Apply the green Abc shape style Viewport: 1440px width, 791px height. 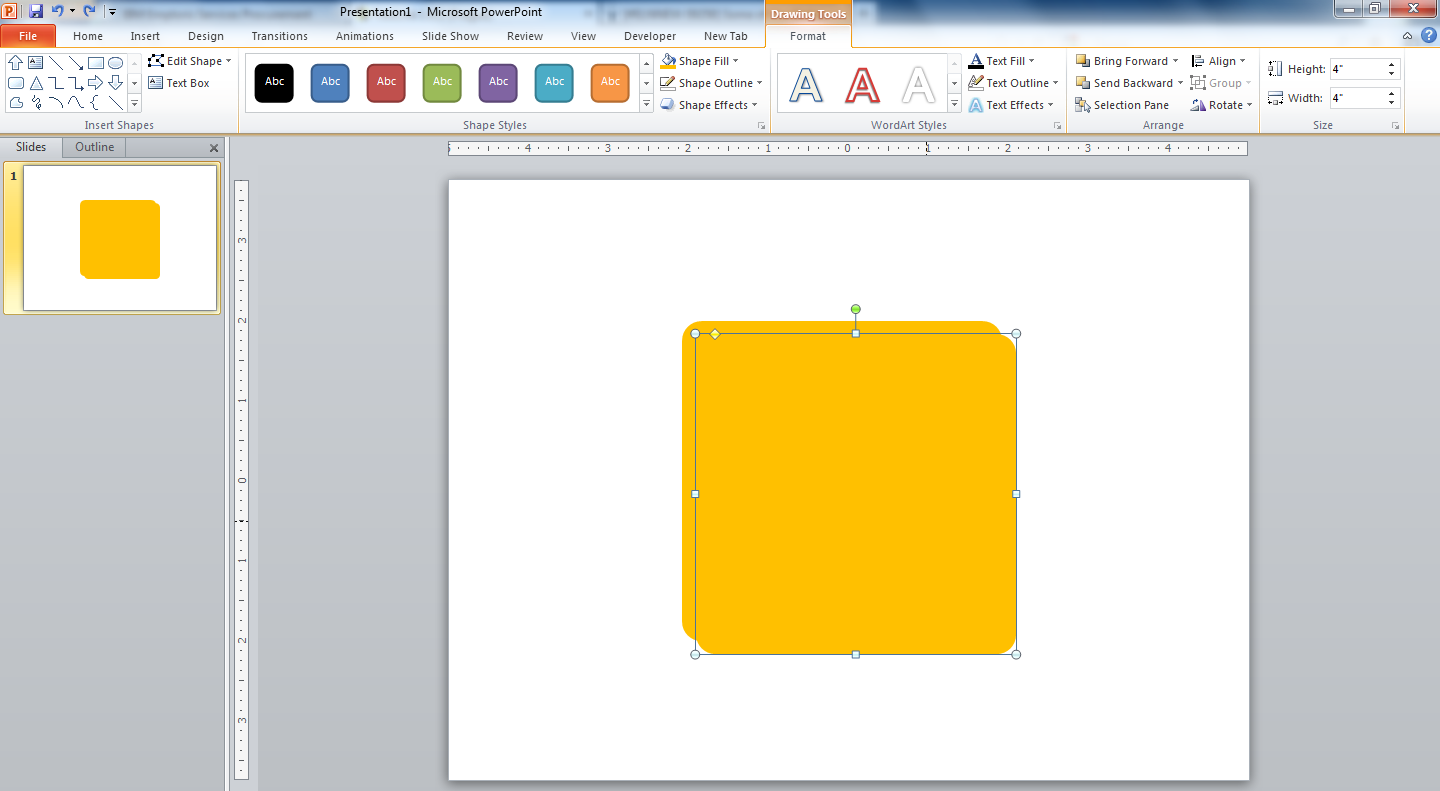point(442,82)
